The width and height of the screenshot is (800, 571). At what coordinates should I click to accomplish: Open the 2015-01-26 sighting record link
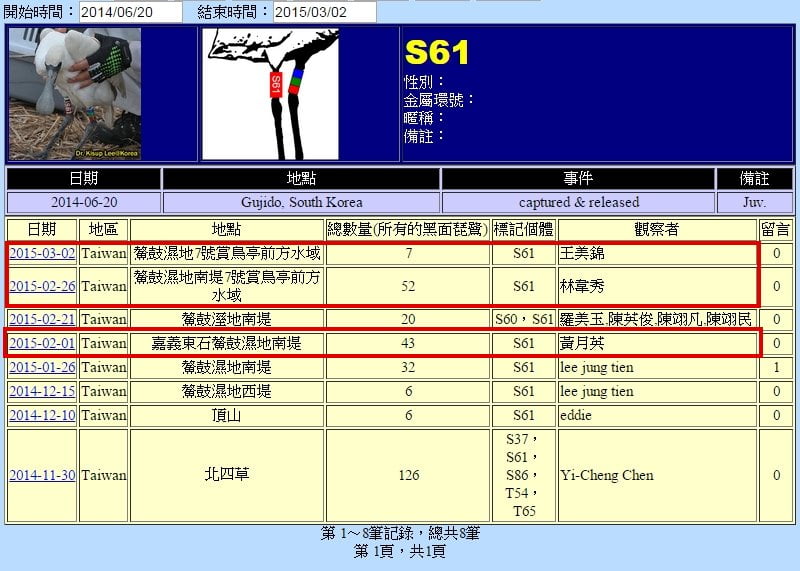point(42,367)
